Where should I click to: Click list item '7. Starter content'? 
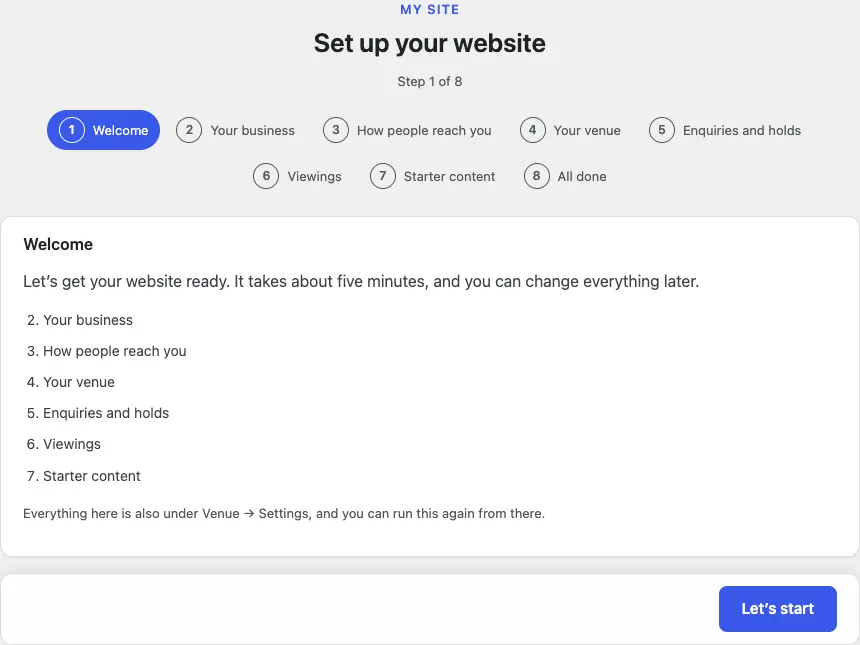point(84,476)
